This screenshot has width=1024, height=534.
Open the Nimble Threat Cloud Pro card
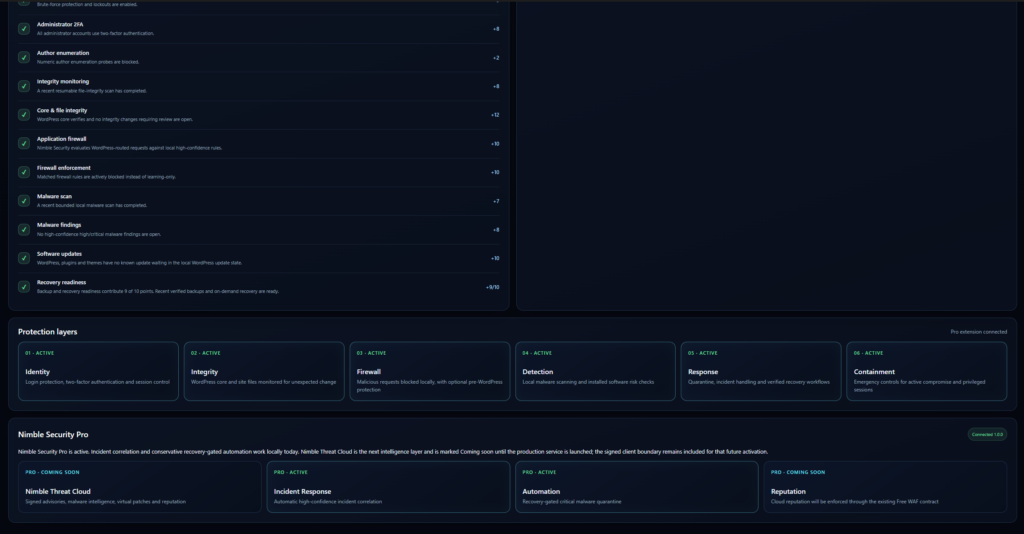(140, 487)
